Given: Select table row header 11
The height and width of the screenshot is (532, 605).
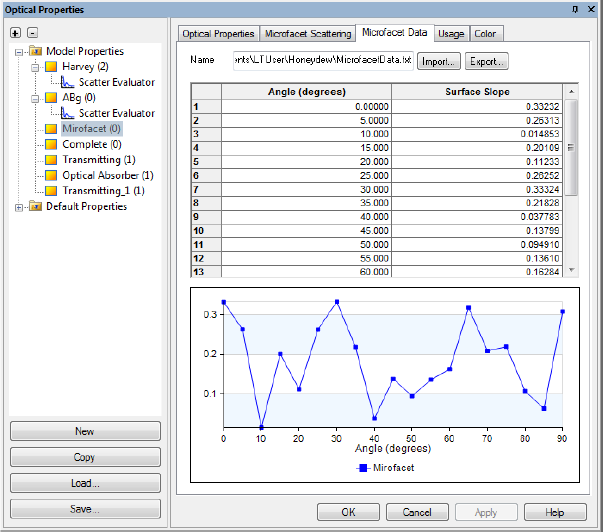Looking at the screenshot, I should click(x=206, y=245).
